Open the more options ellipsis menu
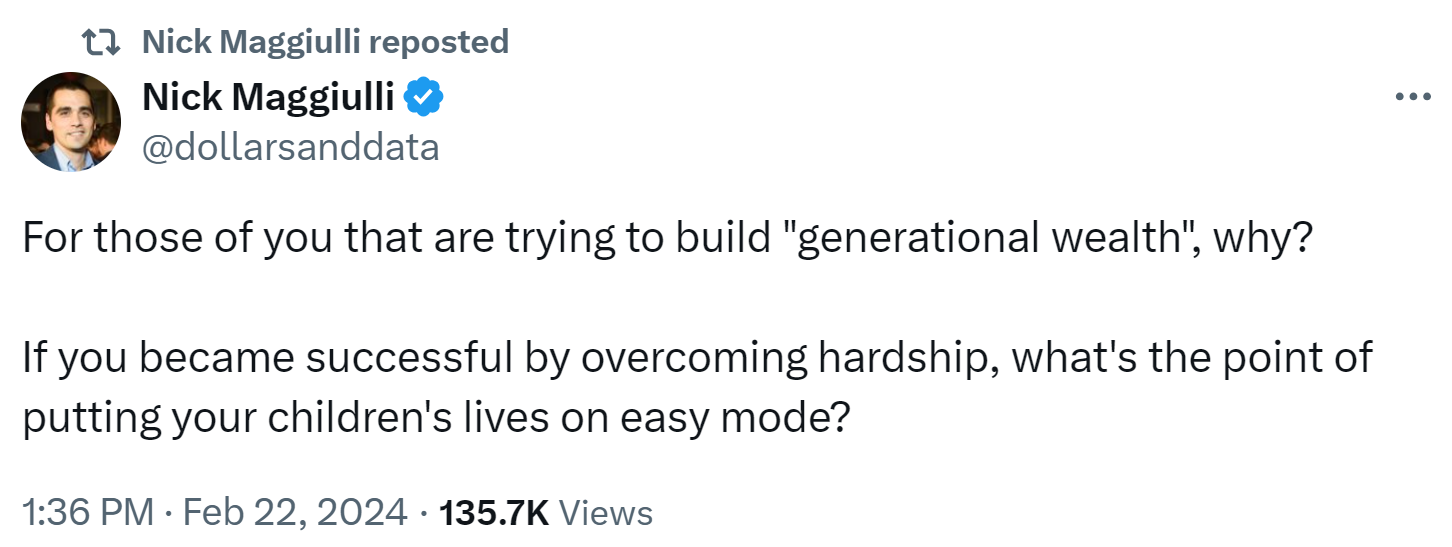Screen dimensions: 1452x547 [1412, 97]
